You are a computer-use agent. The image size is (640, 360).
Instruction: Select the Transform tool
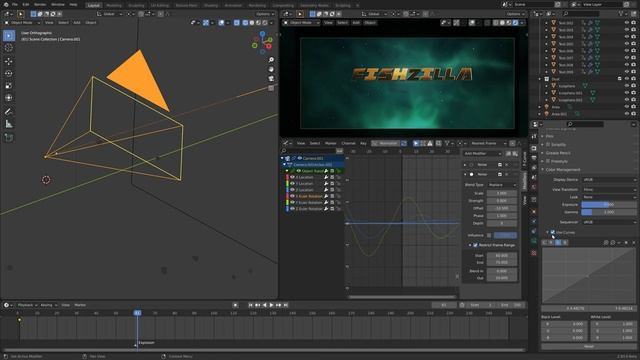(9, 98)
